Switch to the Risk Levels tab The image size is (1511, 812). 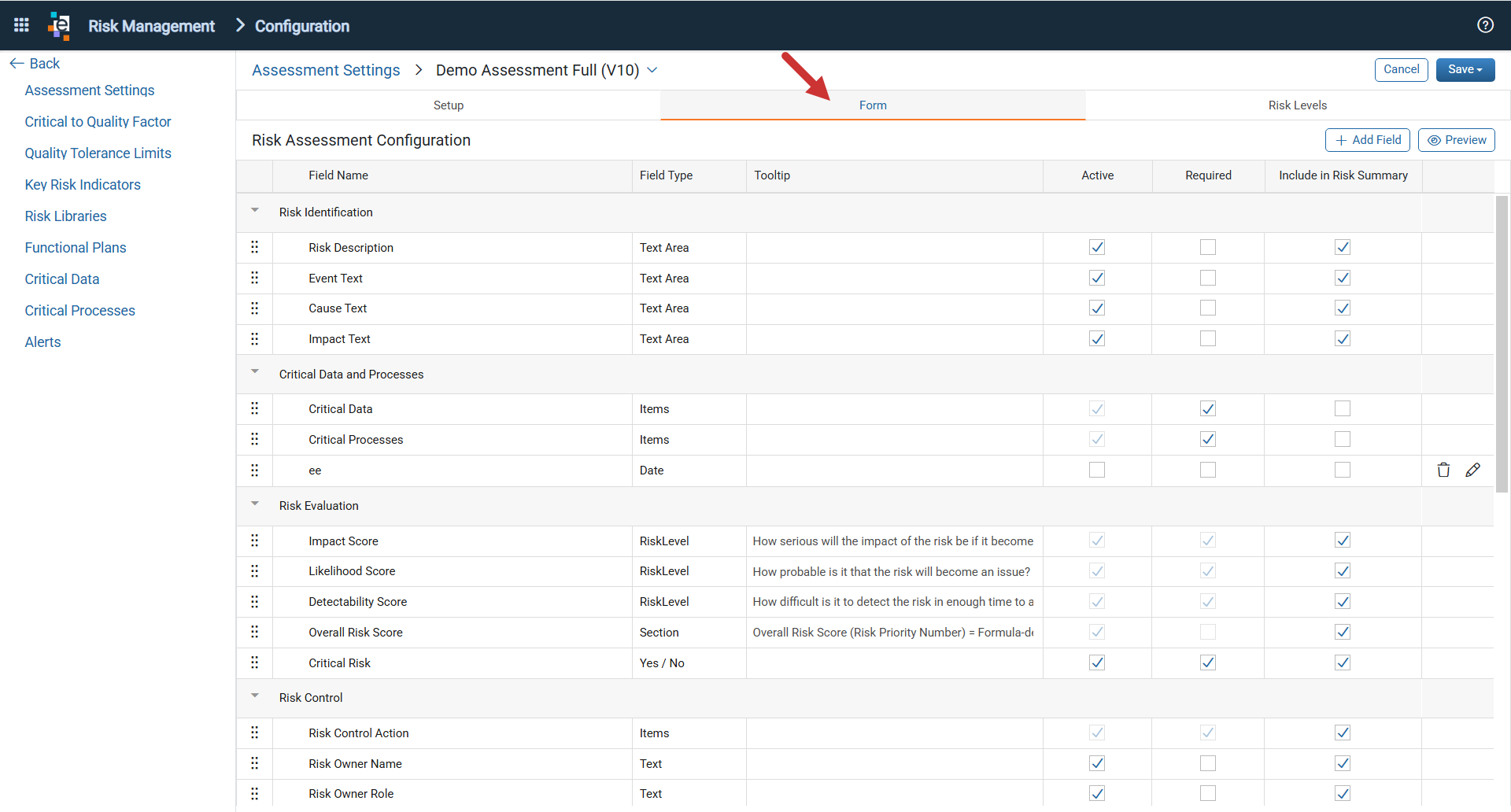pyautogui.click(x=1298, y=105)
